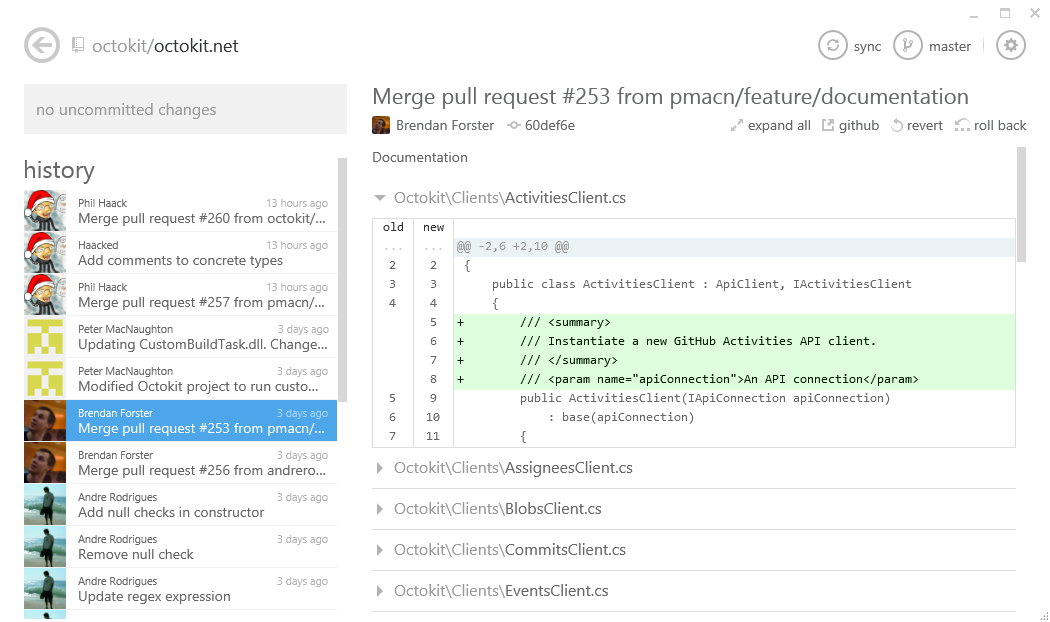Open the gear settings icon

(1010, 46)
